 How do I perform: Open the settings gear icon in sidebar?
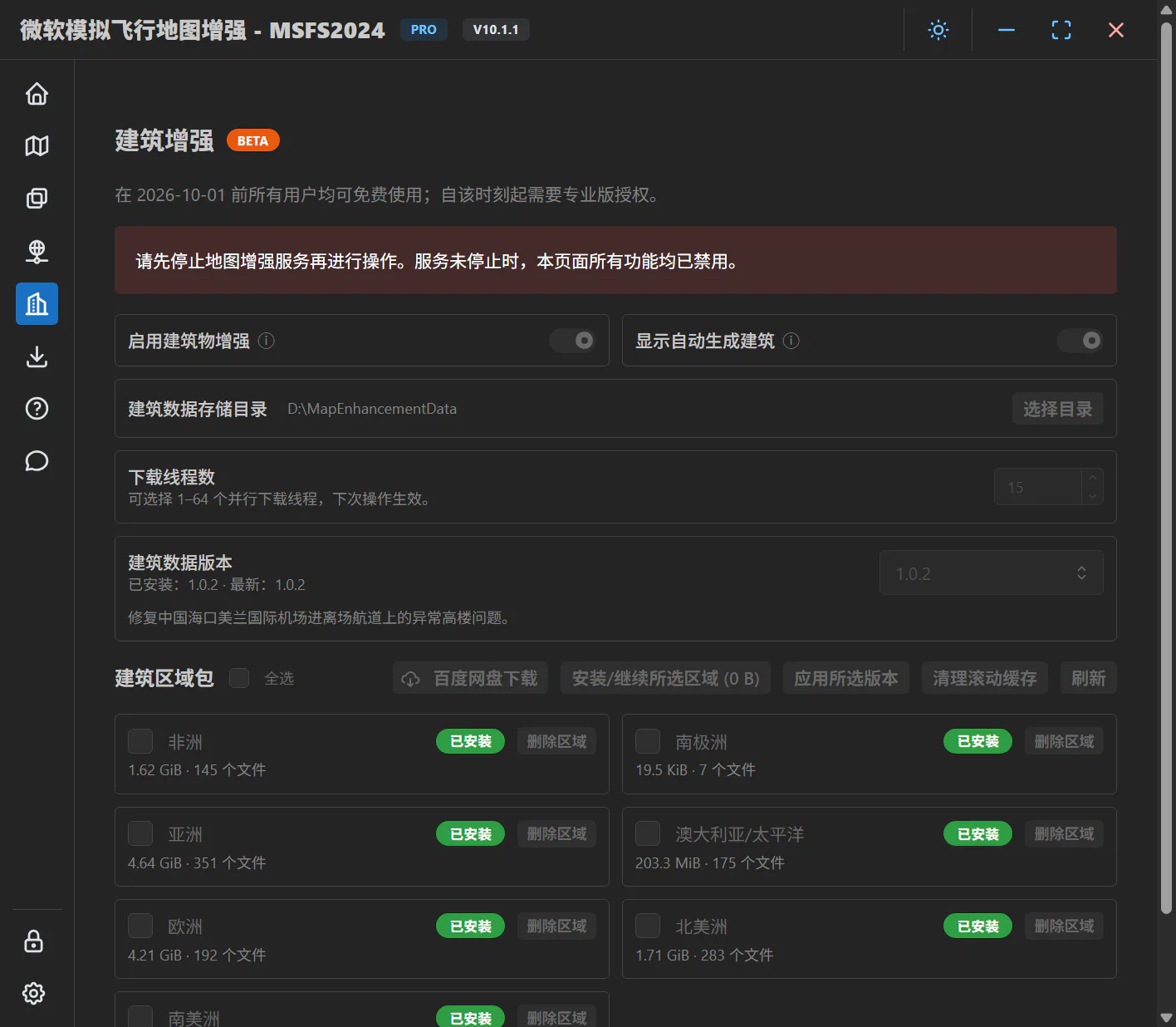[x=33, y=994]
